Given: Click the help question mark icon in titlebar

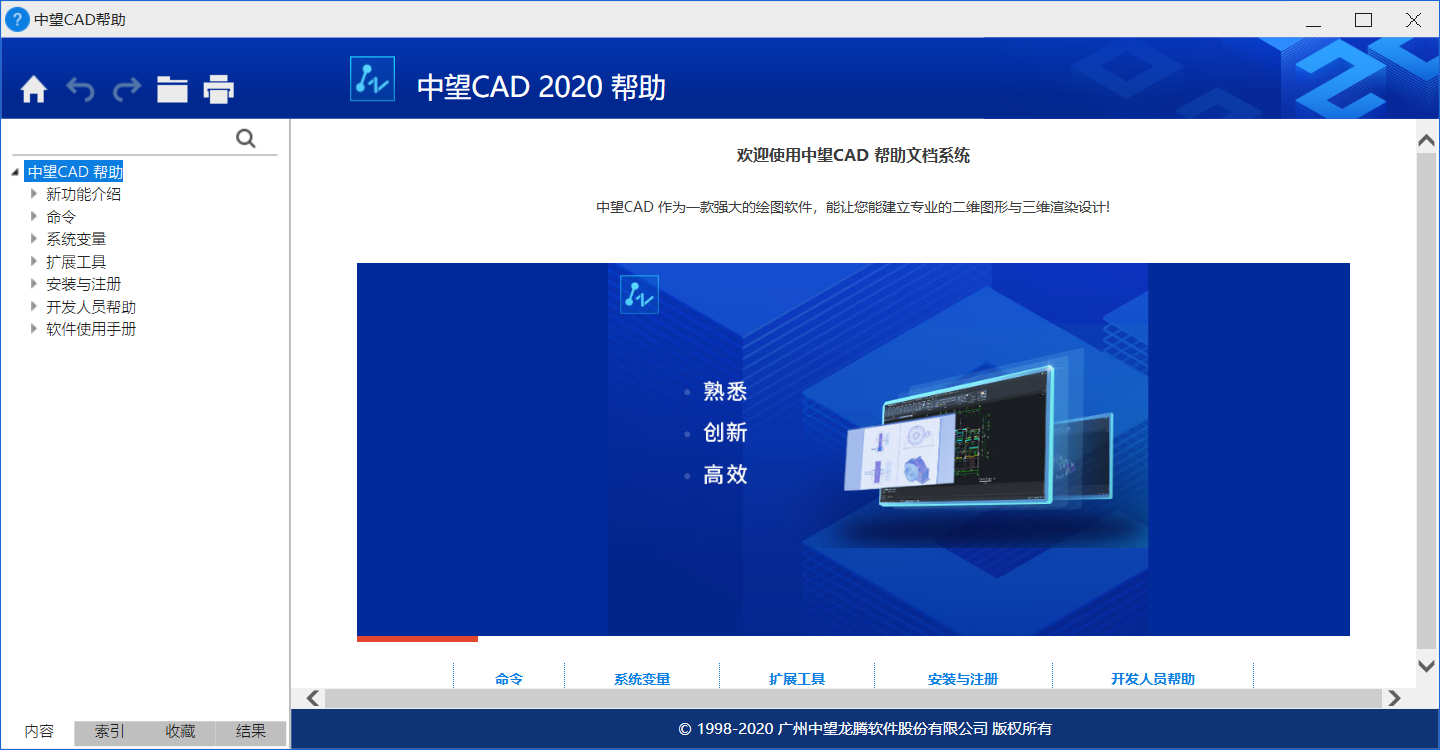Looking at the screenshot, I should [16, 19].
